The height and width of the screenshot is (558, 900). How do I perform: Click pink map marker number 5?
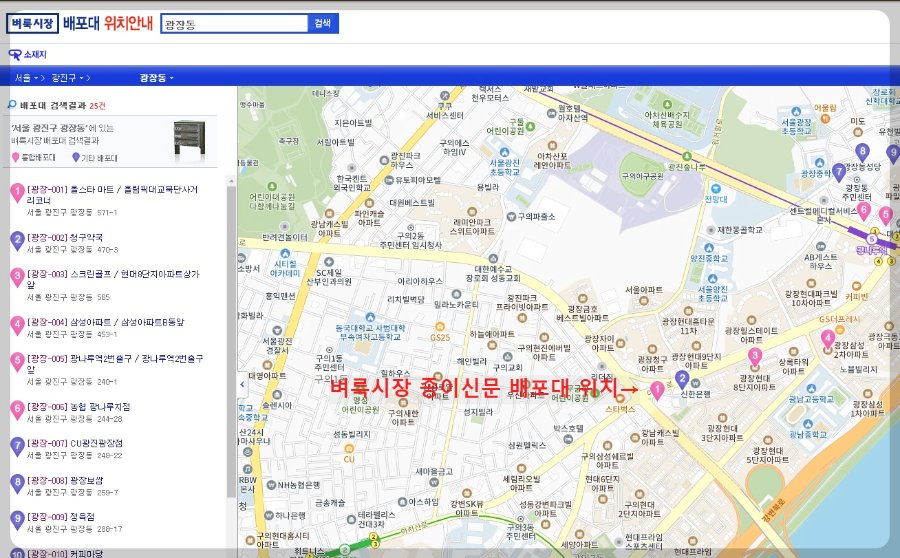point(886,215)
